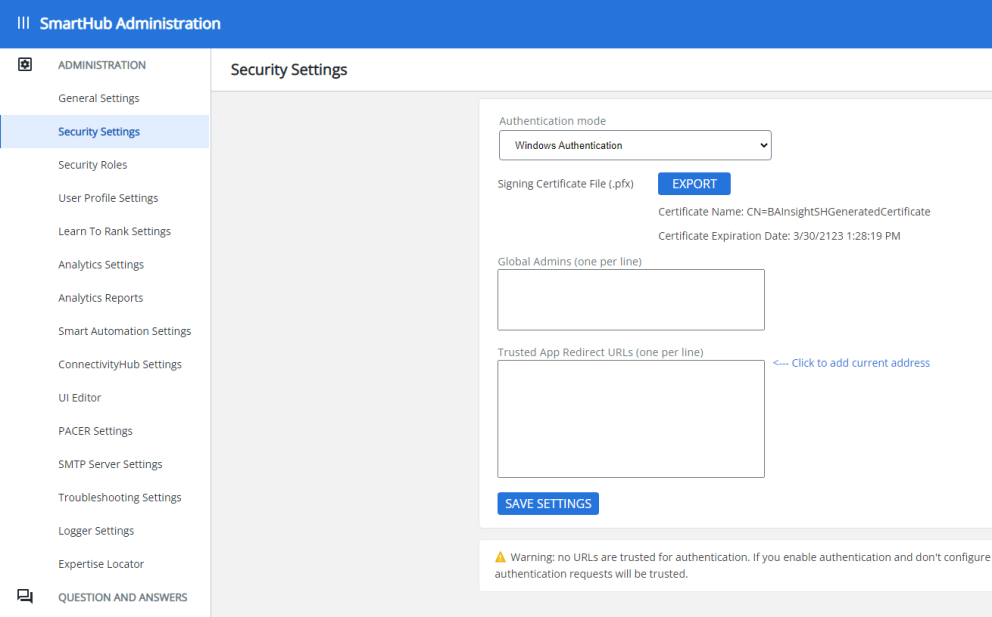This screenshot has height=617, width=992.
Task: Select User Profile Settings
Action: [x=108, y=198]
